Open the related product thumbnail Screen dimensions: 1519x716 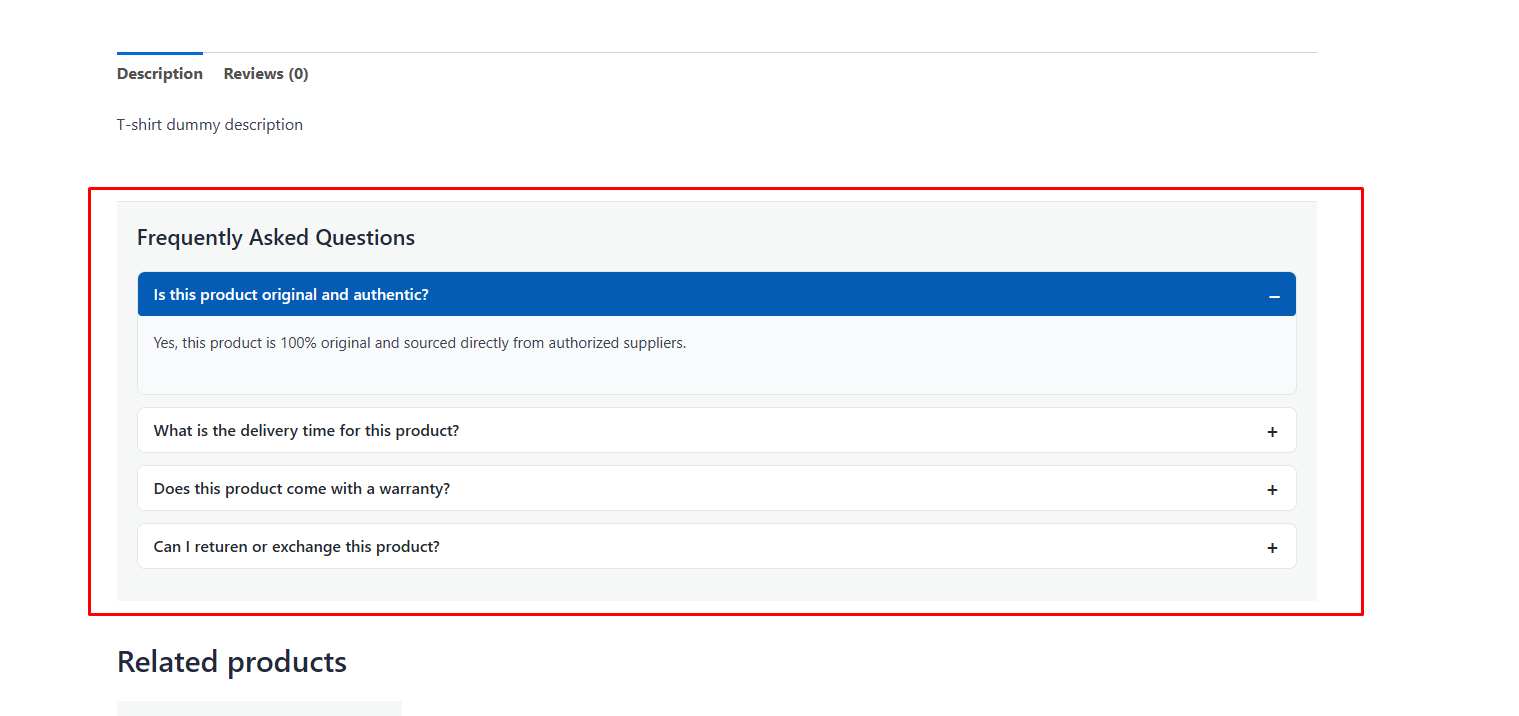[x=259, y=708]
